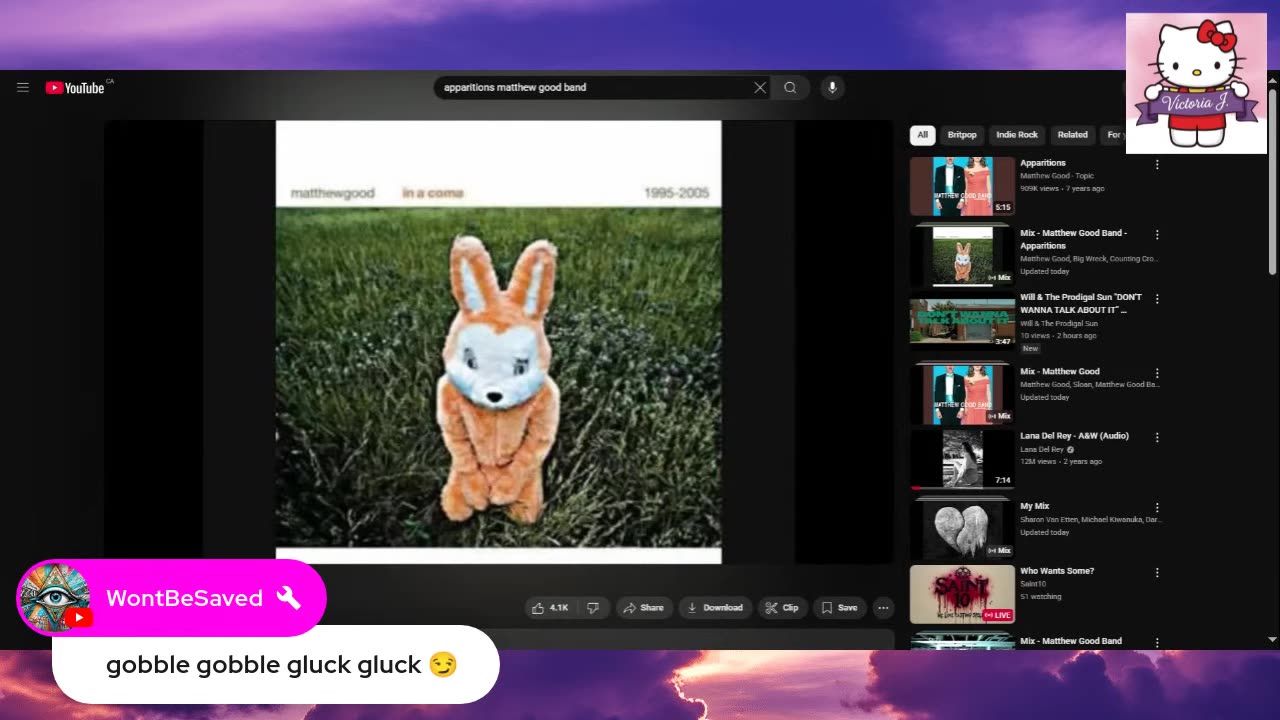Save the video to a playlist
Image resolution: width=1280 pixels, height=720 pixels.
[x=840, y=607]
